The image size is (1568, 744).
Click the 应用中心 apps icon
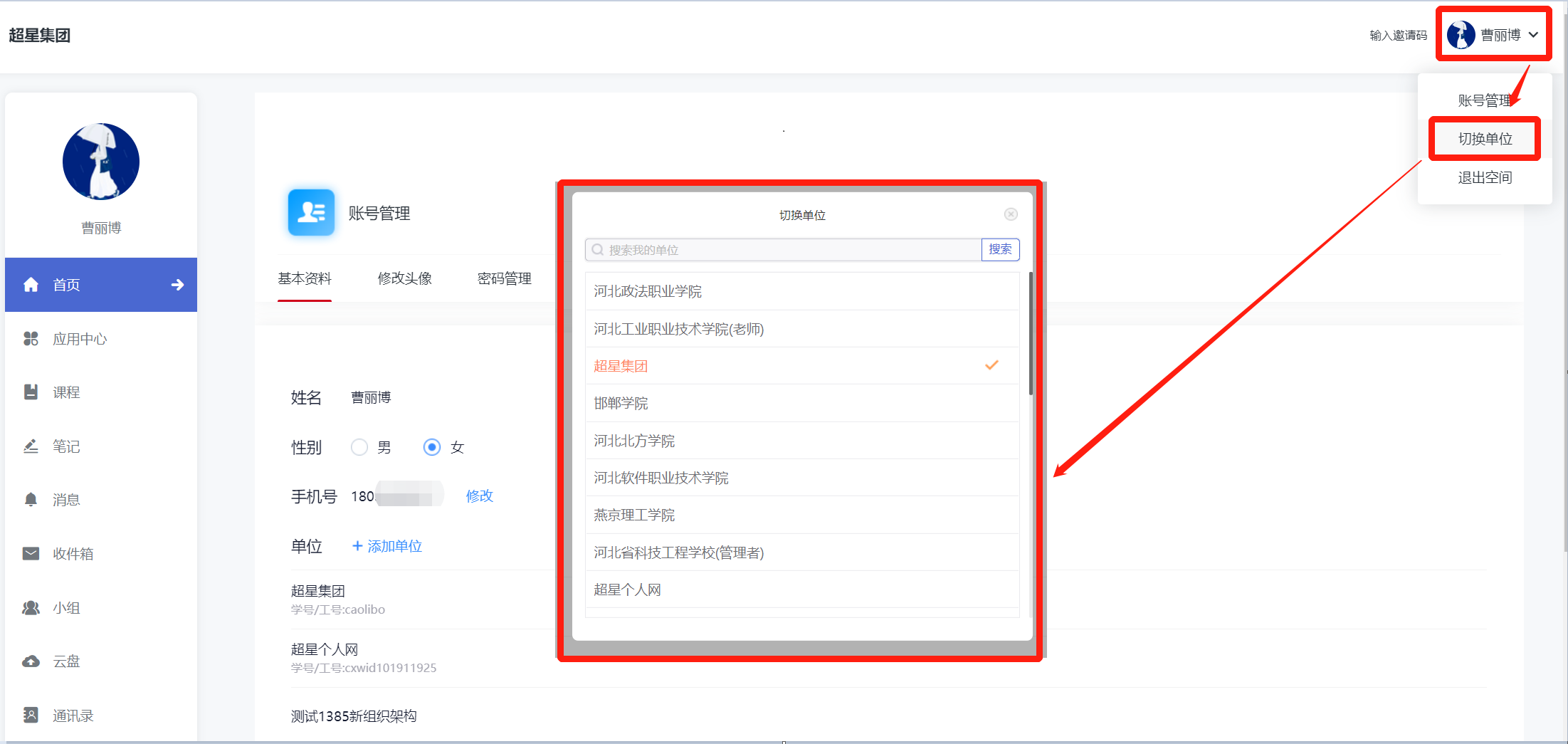[x=31, y=339]
